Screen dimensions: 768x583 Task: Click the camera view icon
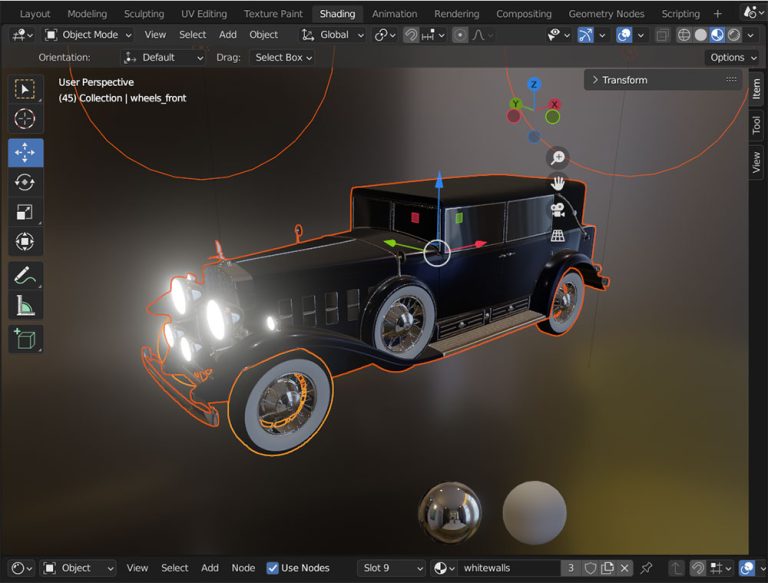tap(557, 210)
